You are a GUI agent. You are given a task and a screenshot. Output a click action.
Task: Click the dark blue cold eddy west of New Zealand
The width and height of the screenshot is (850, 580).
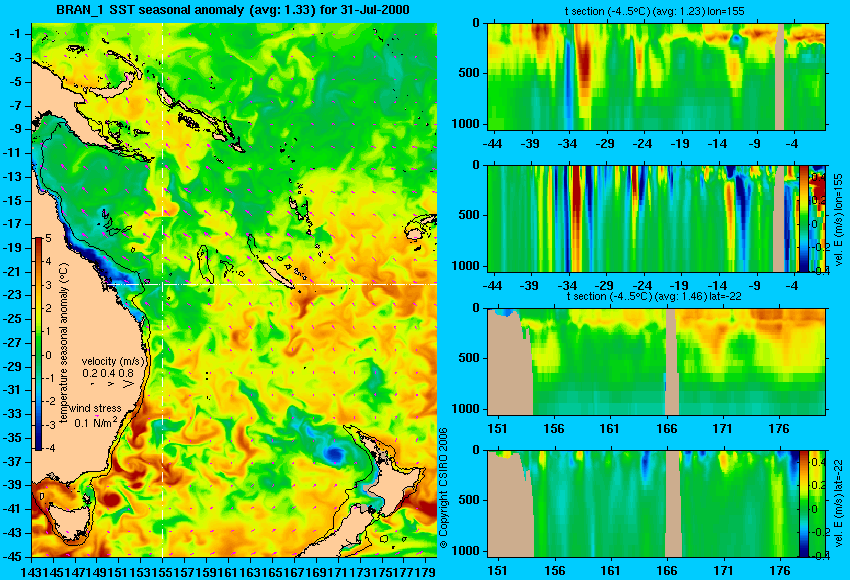(x=333, y=454)
